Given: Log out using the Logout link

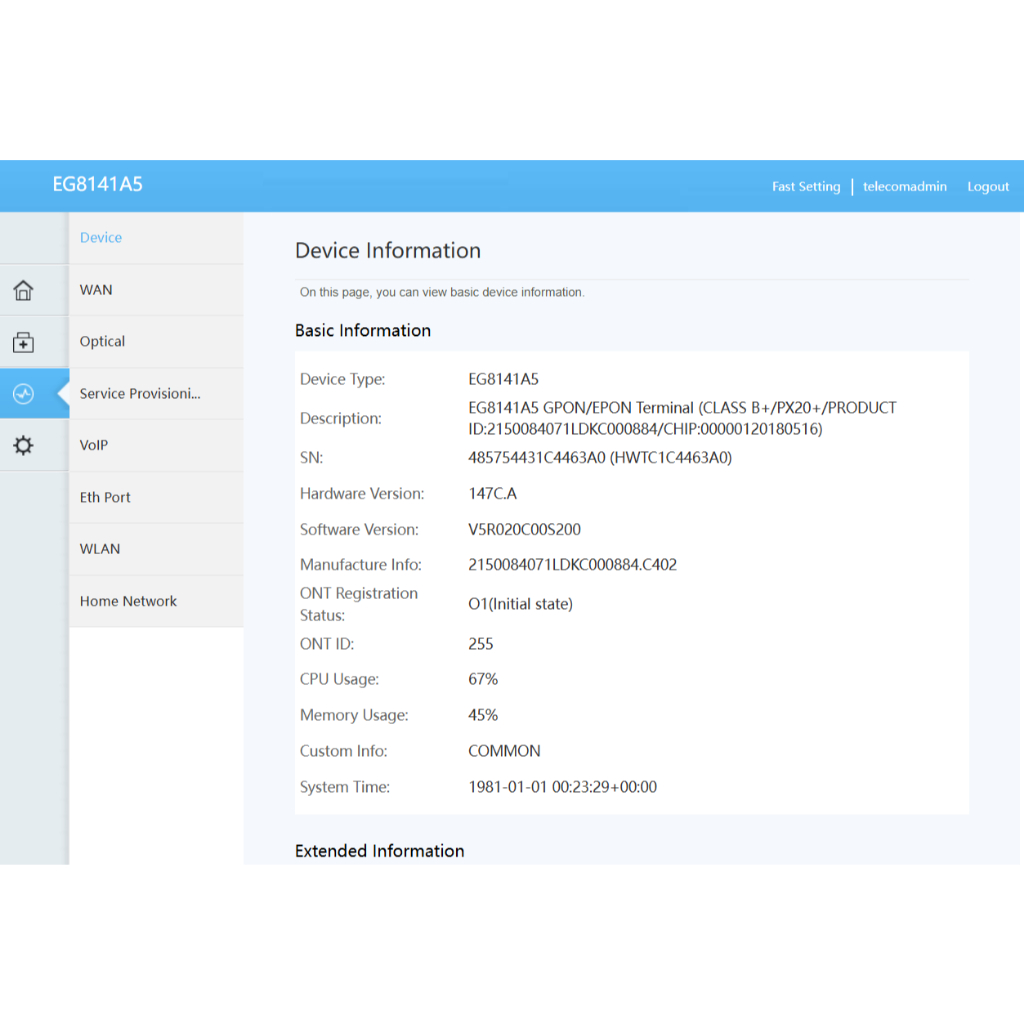Looking at the screenshot, I should 988,187.
